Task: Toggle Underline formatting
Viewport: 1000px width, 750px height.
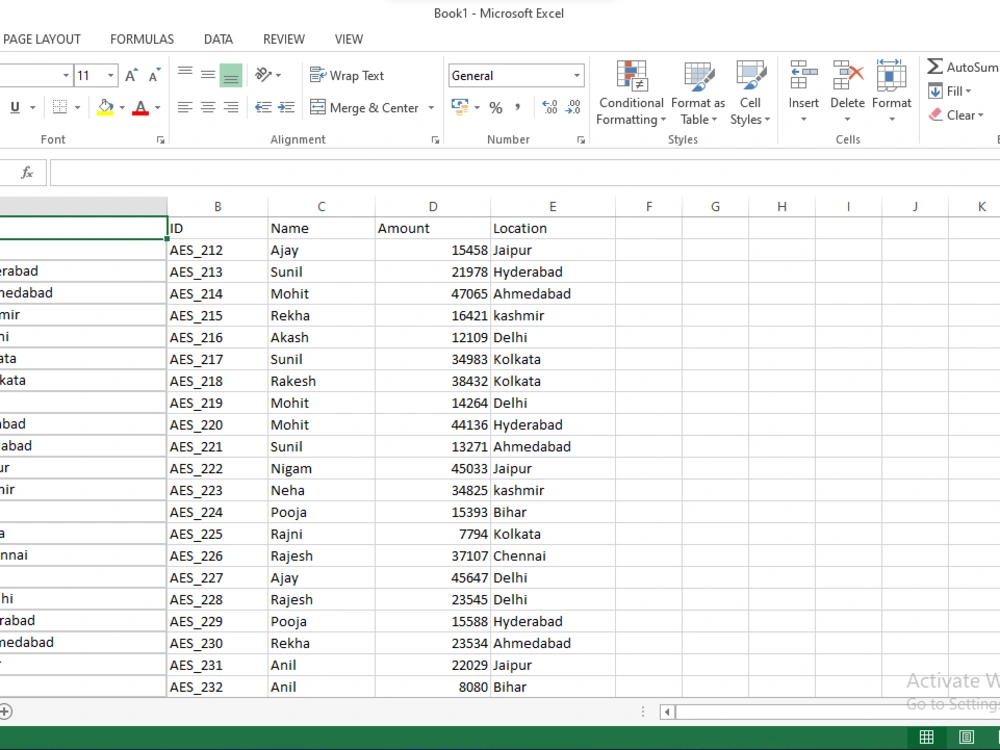Action: pyautogui.click(x=15, y=107)
